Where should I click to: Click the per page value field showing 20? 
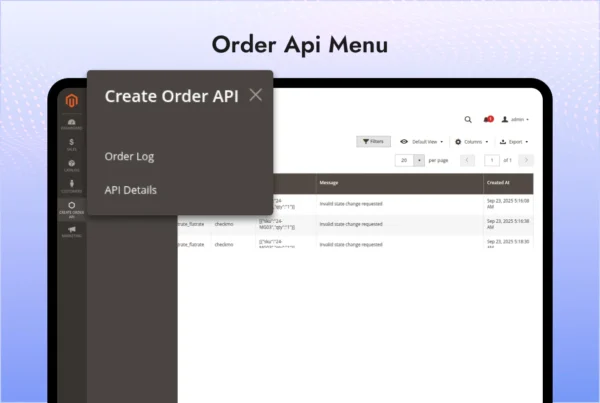click(404, 160)
